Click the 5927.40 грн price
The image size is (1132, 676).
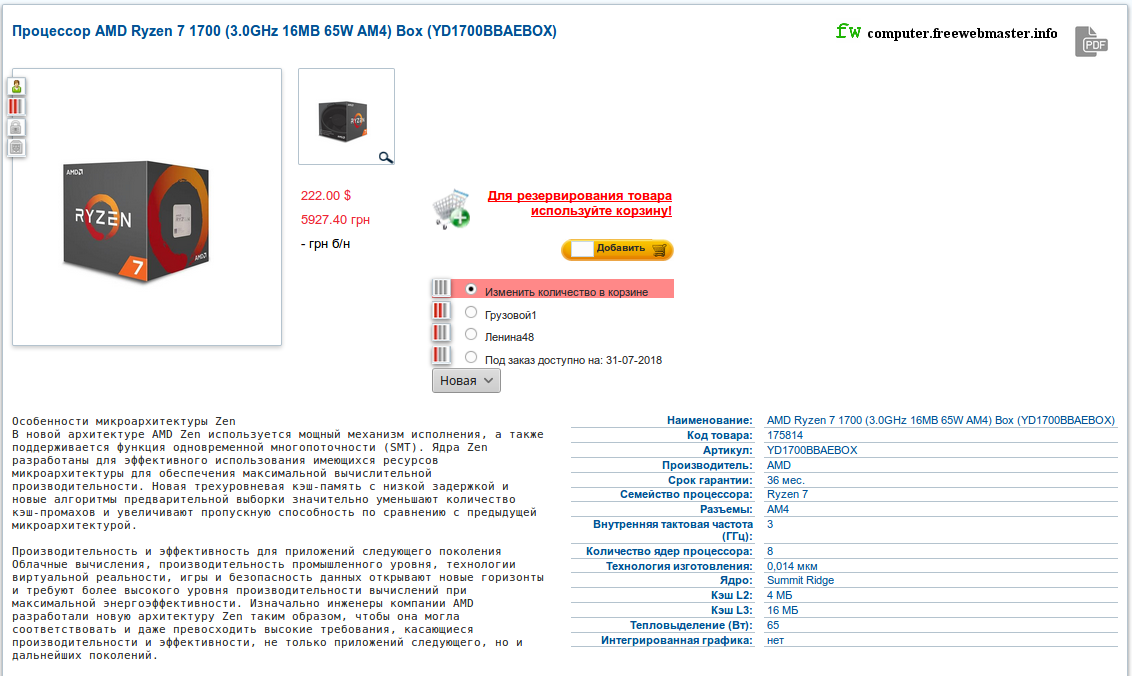click(335, 220)
